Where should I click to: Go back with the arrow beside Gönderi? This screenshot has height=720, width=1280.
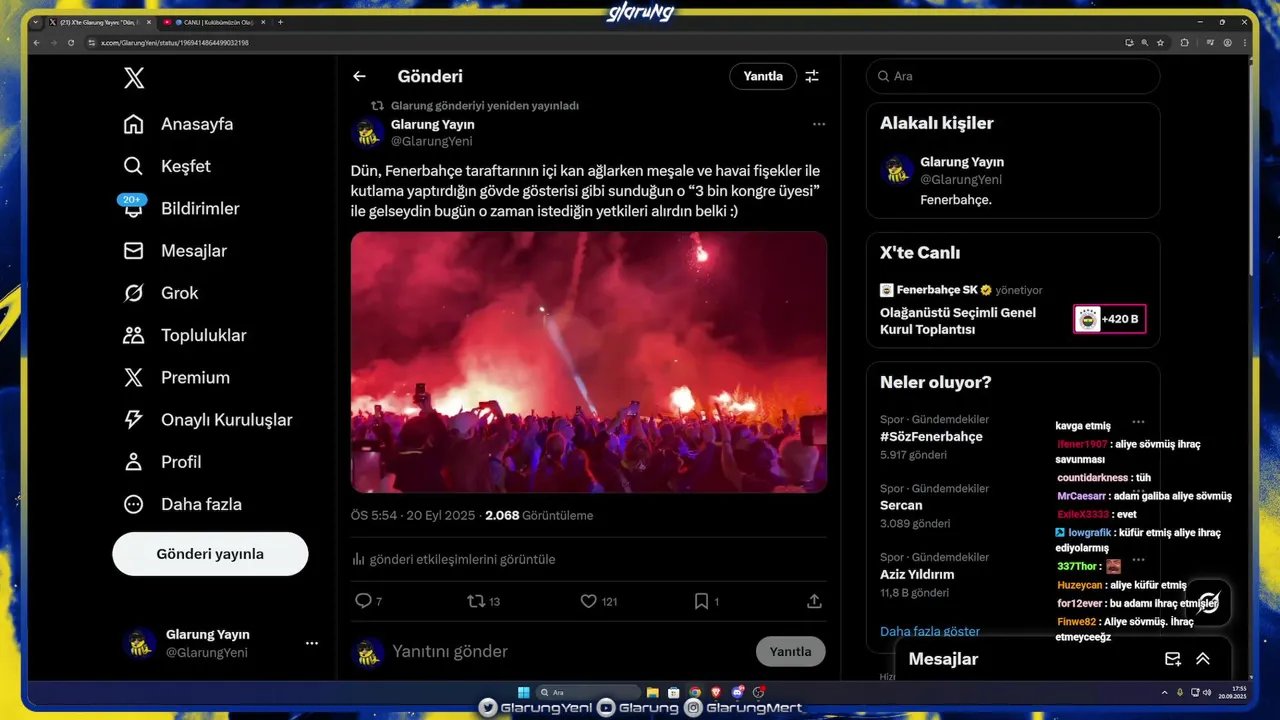(359, 76)
